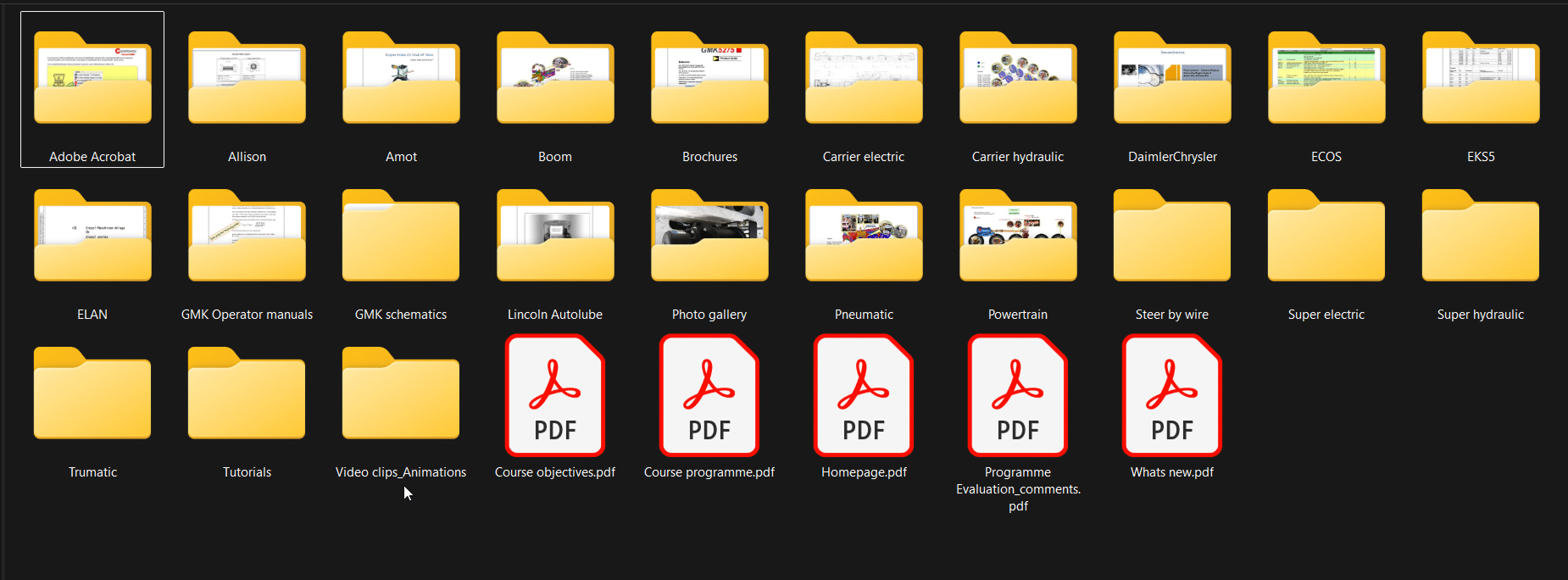Click the 'Boom' folder name text
The width and height of the screenshot is (1568, 580).
[x=555, y=157]
